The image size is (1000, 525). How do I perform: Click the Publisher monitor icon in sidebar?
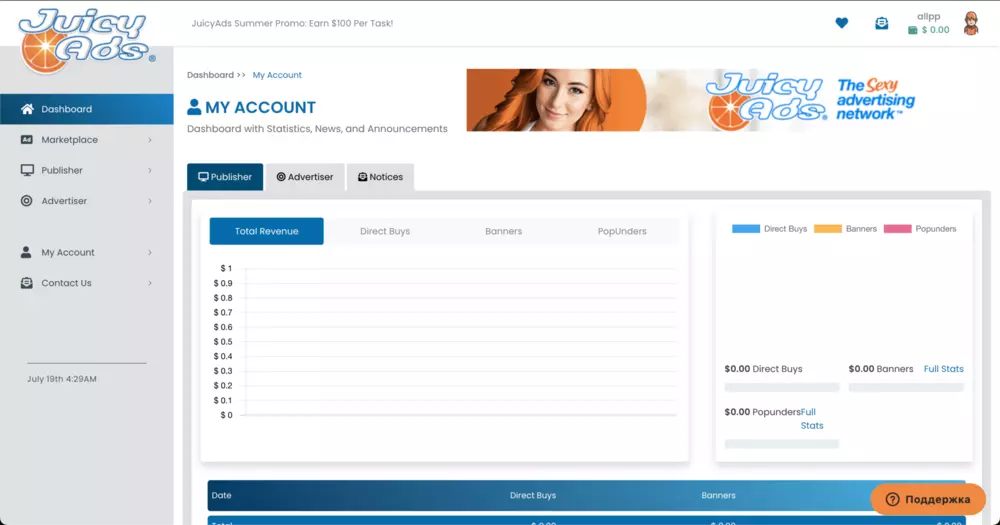click(x=27, y=170)
